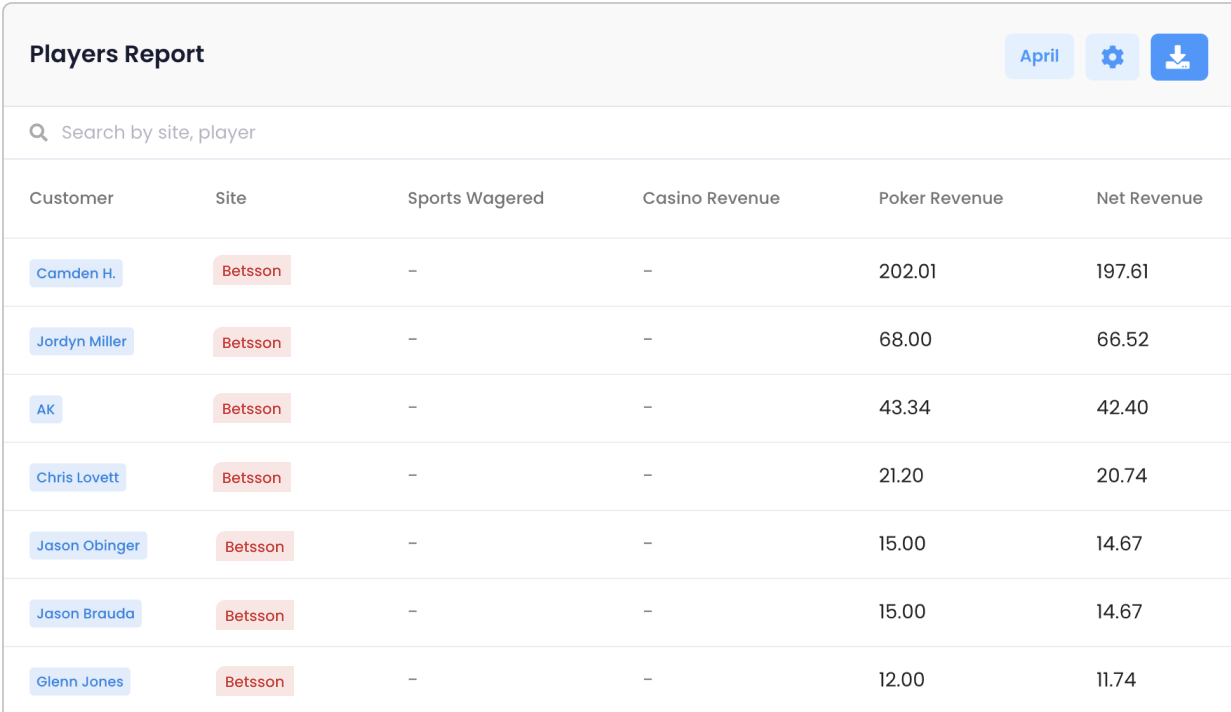Open Glenn Jones customer link
The width and height of the screenshot is (1231, 712).
coord(80,681)
